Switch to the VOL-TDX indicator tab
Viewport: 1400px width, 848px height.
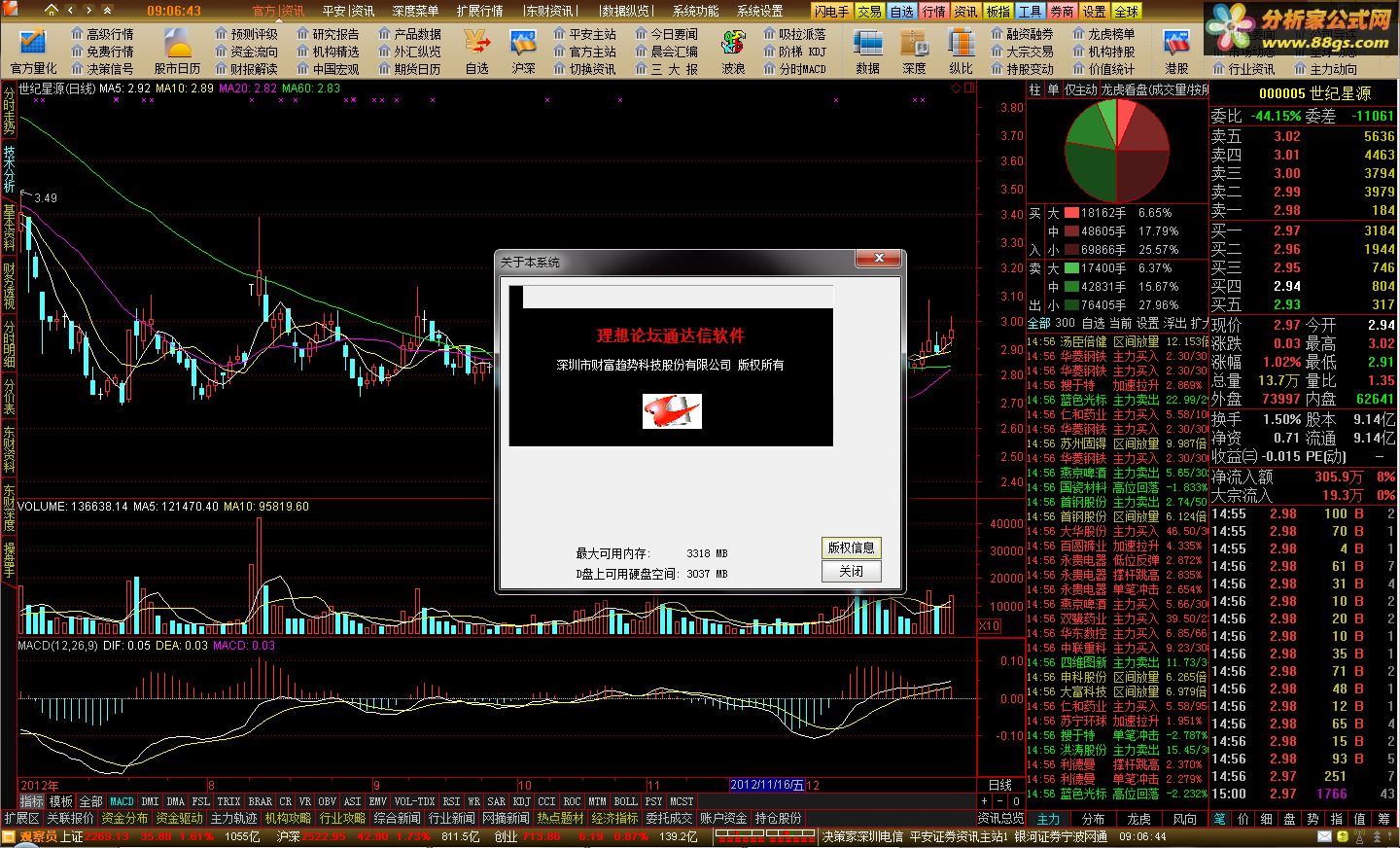coord(414,801)
